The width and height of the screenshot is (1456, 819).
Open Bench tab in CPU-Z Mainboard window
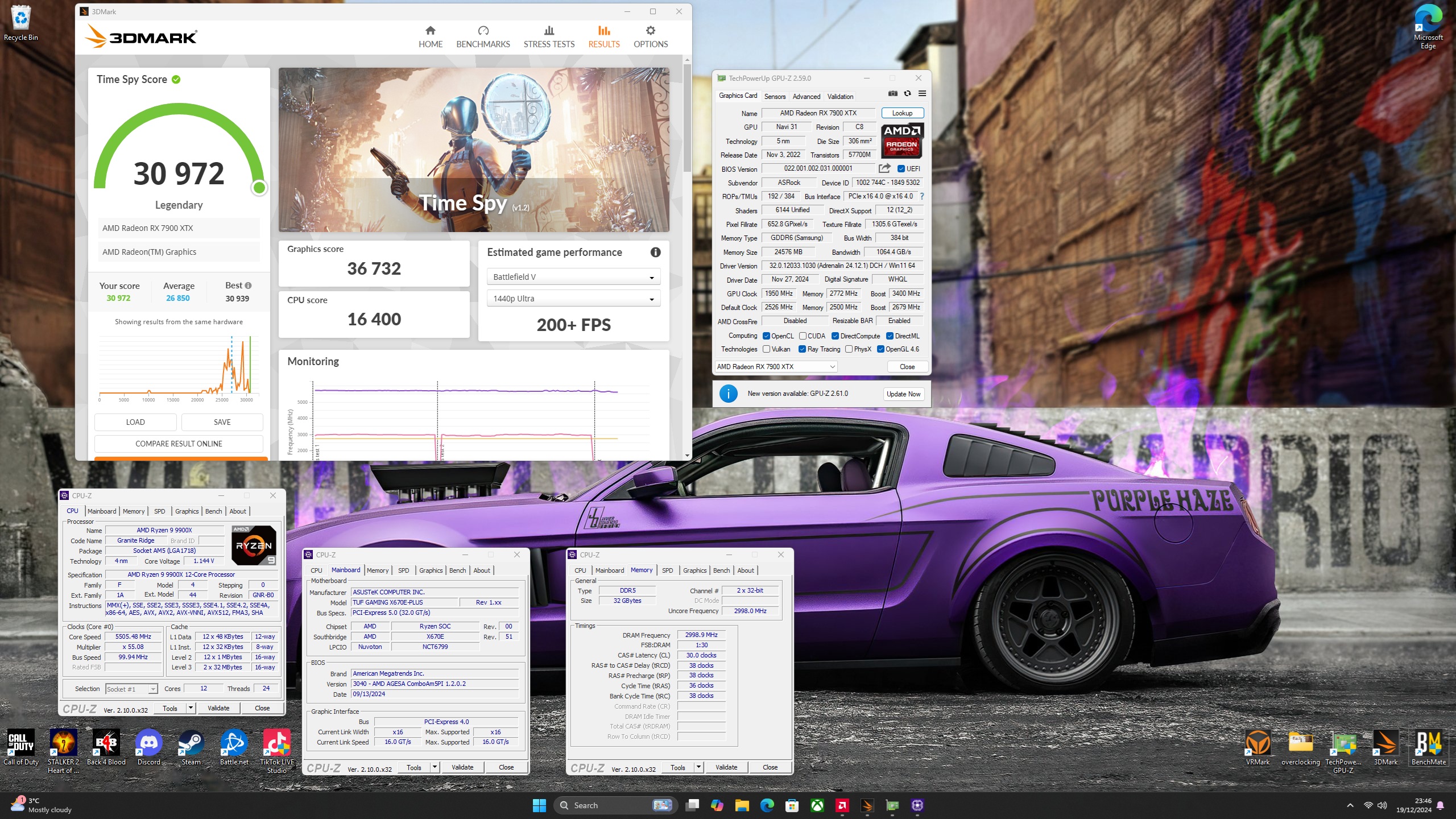pyautogui.click(x=457, y=570)
